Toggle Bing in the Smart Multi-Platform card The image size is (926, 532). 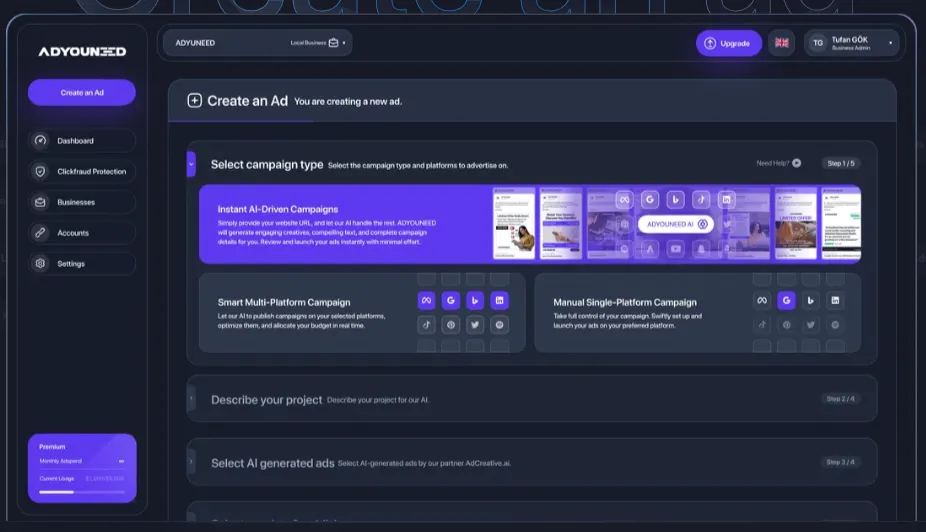(x=475, y=301)
